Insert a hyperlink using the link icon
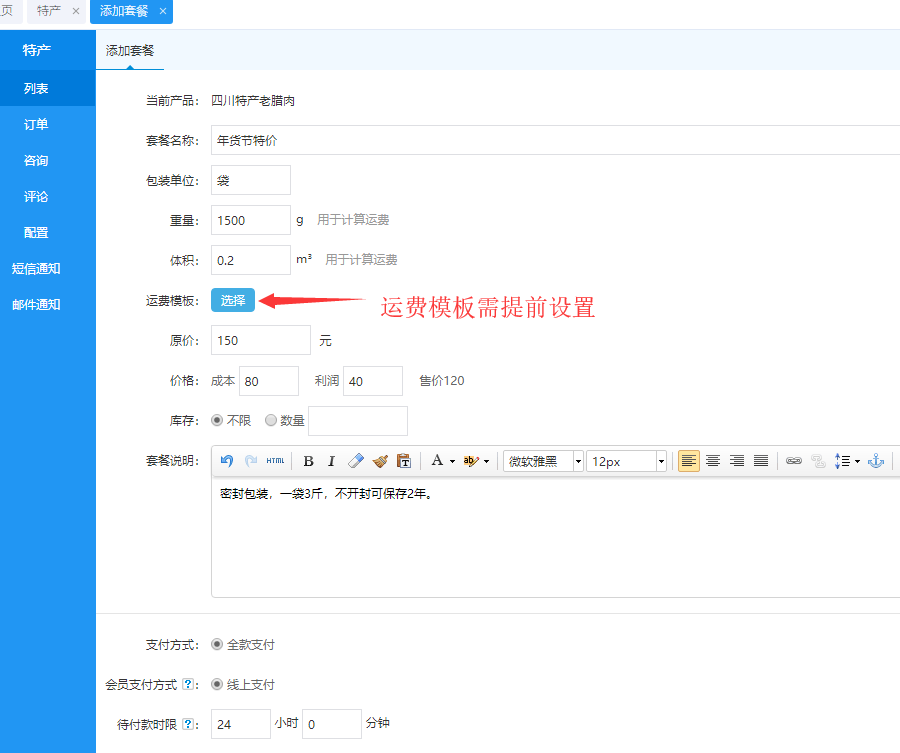Image resolution: width=900 pixels, height=753 pixels. [794, 461]
